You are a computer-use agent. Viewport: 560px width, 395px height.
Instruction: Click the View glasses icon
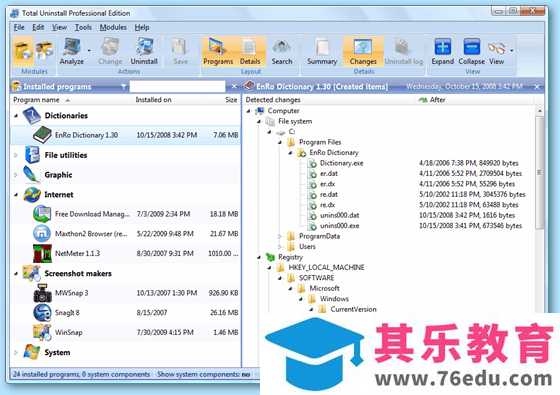coord(496,49)
